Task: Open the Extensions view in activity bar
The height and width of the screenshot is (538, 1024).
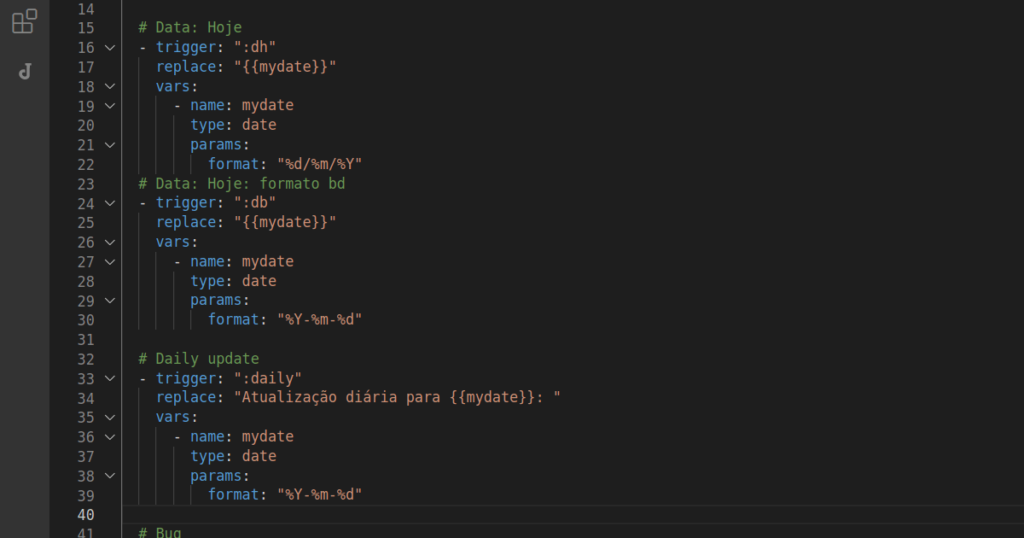Action: tap(25, 21)
